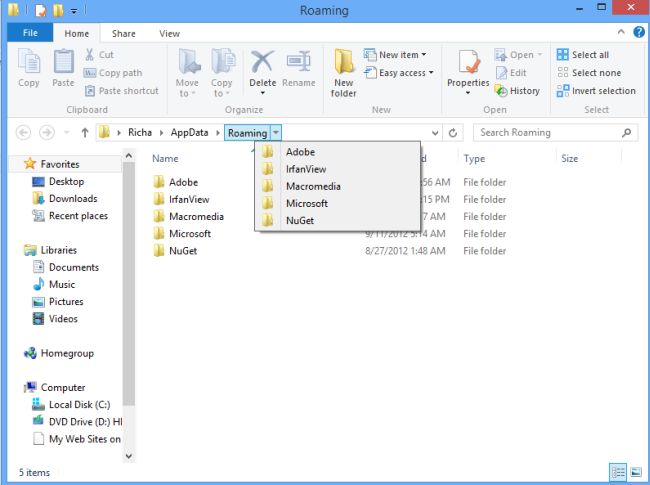Select the NuGet folder in file list

pos(175,251)
